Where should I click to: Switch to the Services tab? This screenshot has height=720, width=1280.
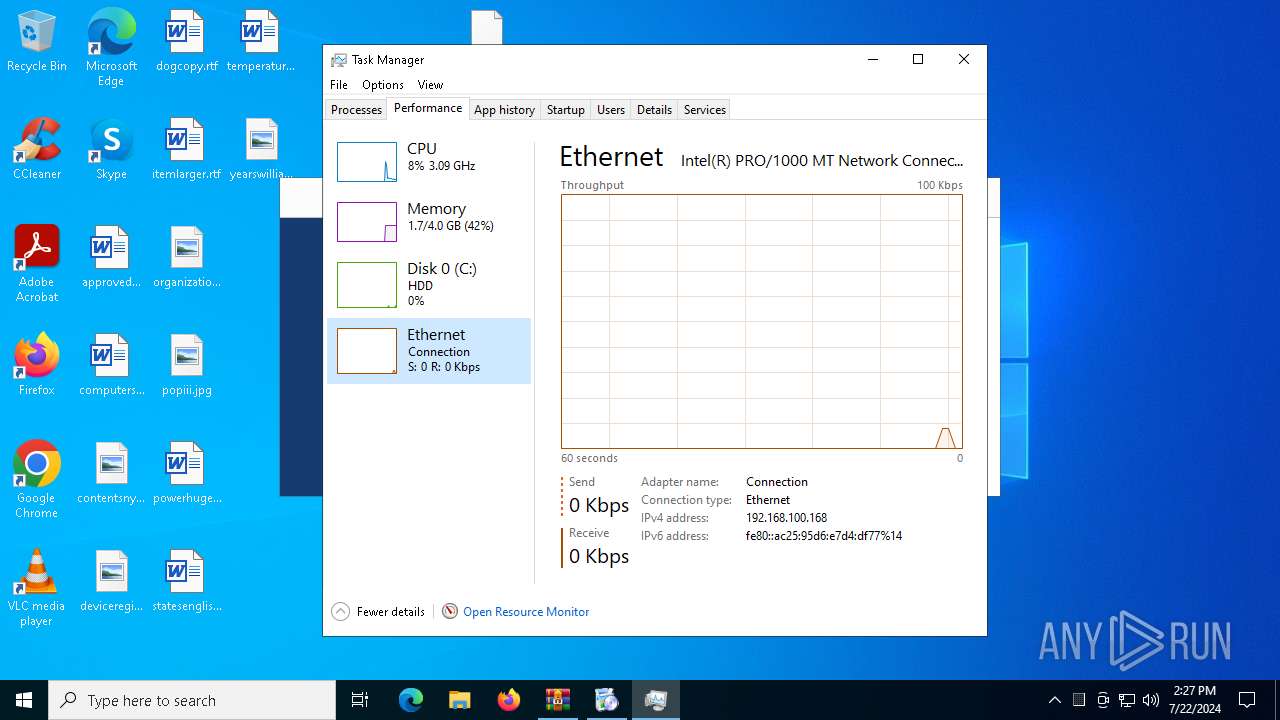(x=704, y=110)
